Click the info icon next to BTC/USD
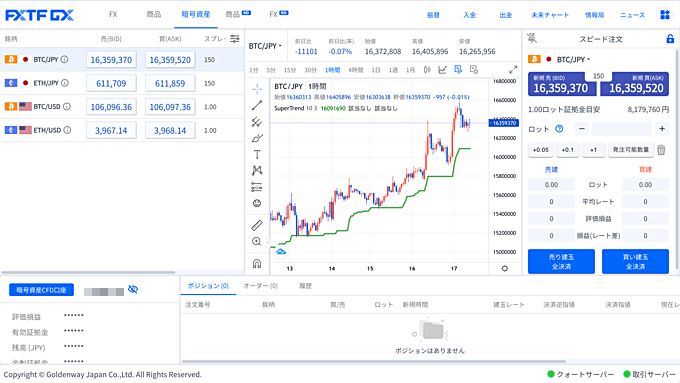 67,106
